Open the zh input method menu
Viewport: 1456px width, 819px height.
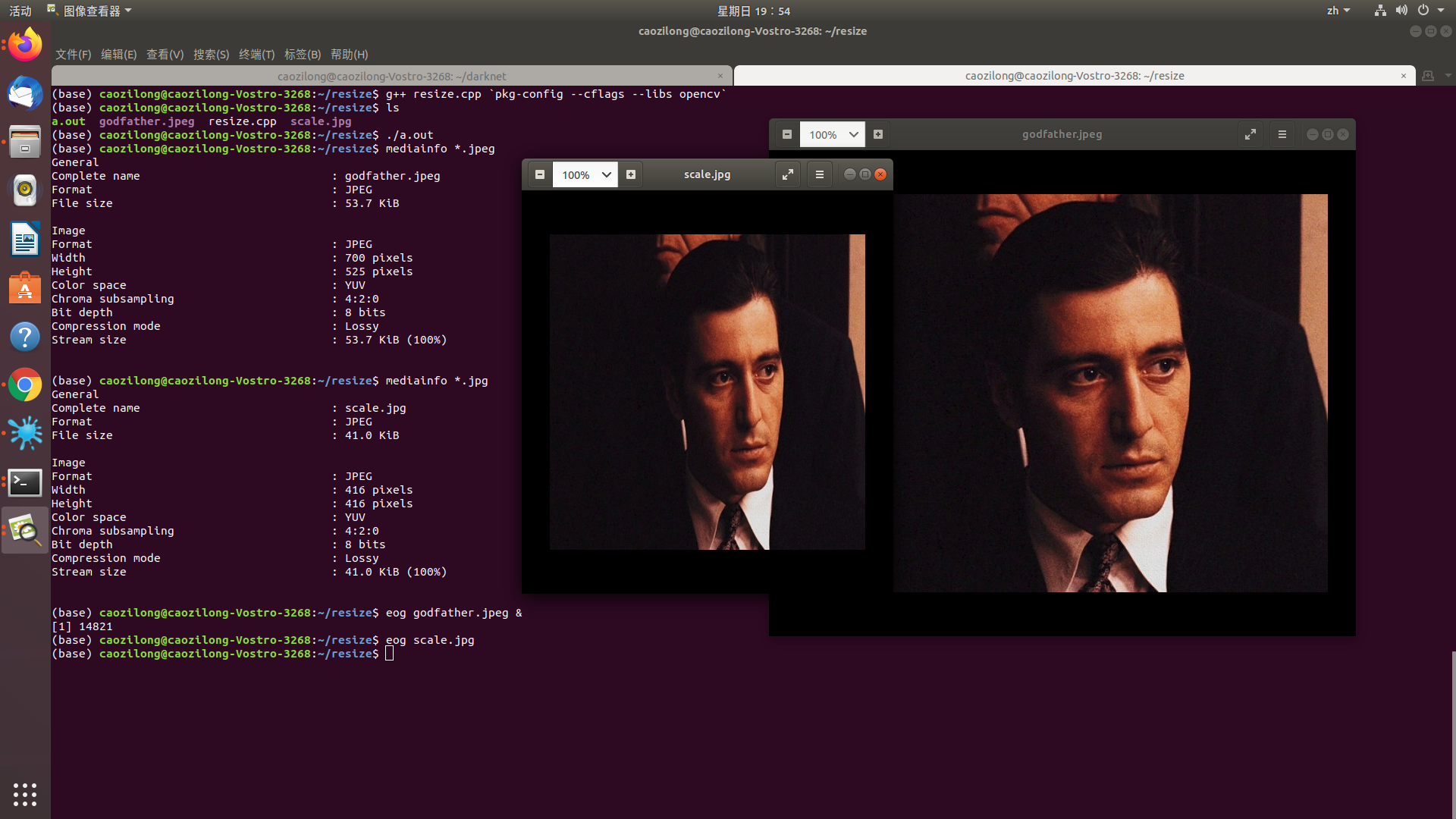[x=1338, y=11]
